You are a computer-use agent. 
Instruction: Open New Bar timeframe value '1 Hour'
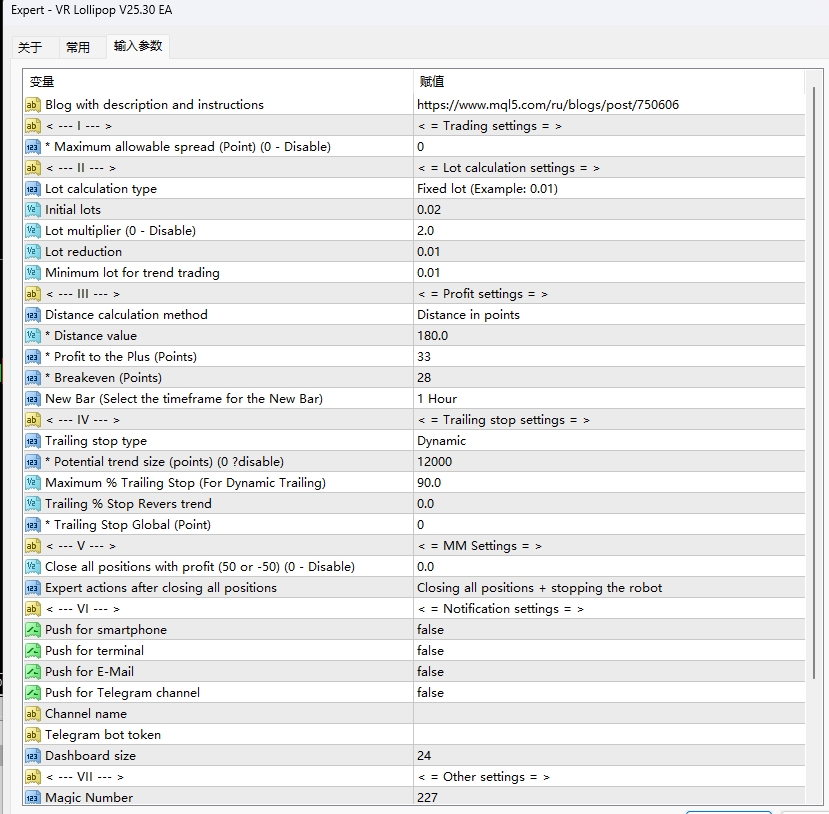[x=609, y=399]
